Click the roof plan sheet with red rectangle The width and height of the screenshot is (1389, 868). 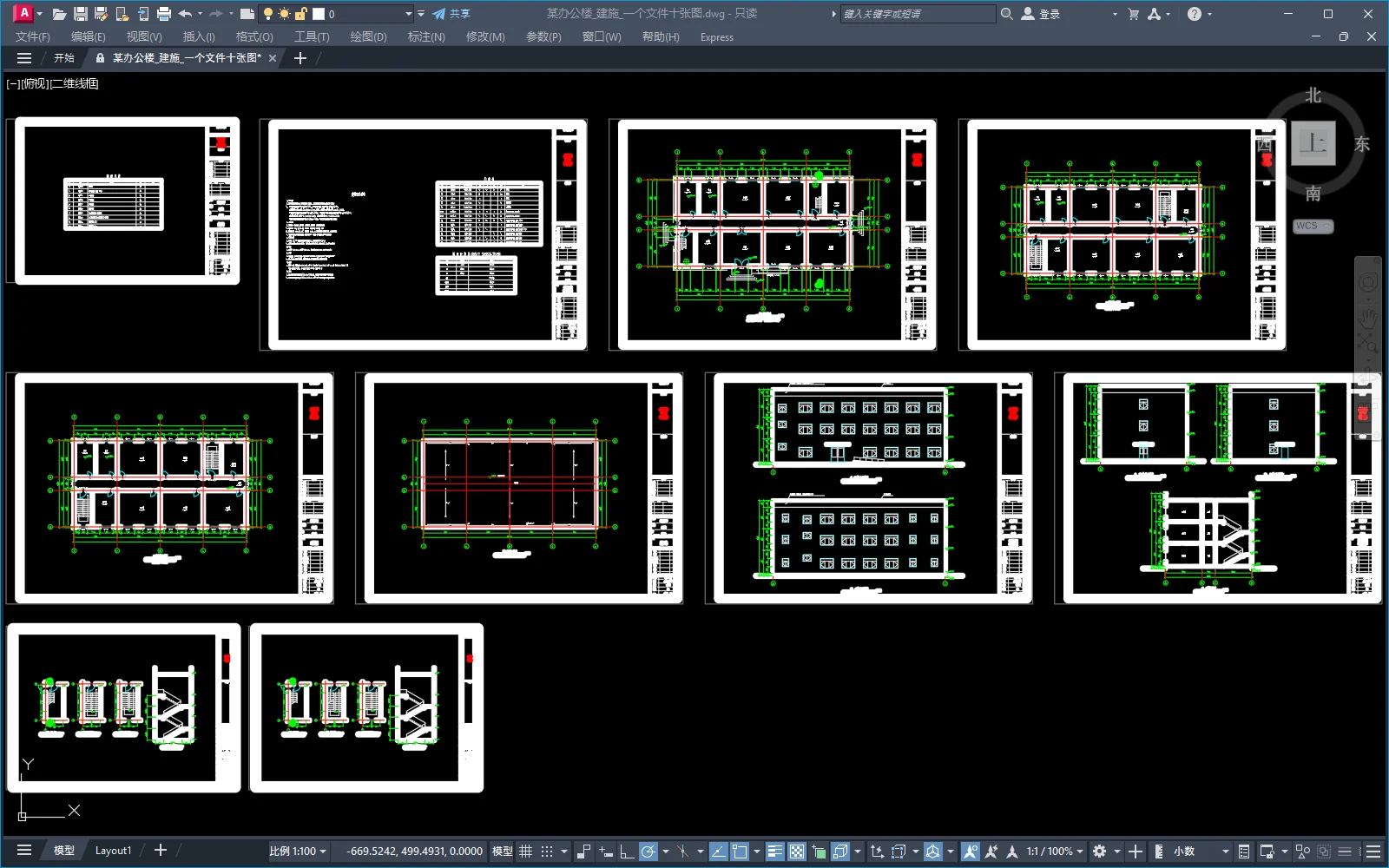(523, 488)
